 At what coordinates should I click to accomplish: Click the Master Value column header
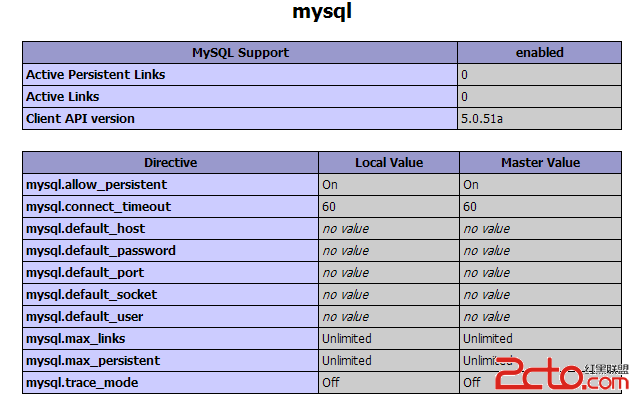pos(541,162)
